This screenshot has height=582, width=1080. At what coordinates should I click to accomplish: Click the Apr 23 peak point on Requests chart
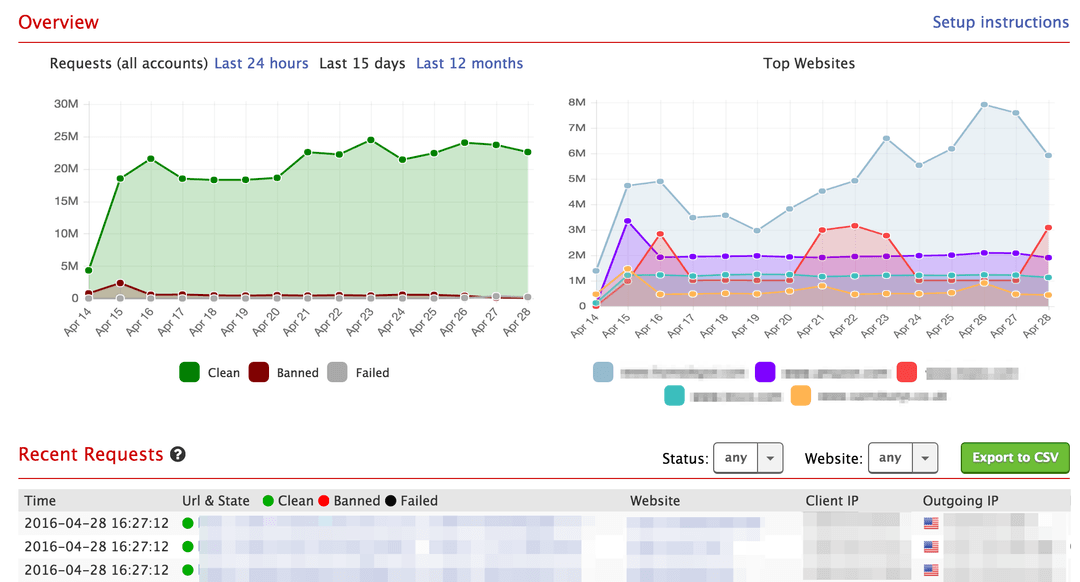(x=371, y=140)
